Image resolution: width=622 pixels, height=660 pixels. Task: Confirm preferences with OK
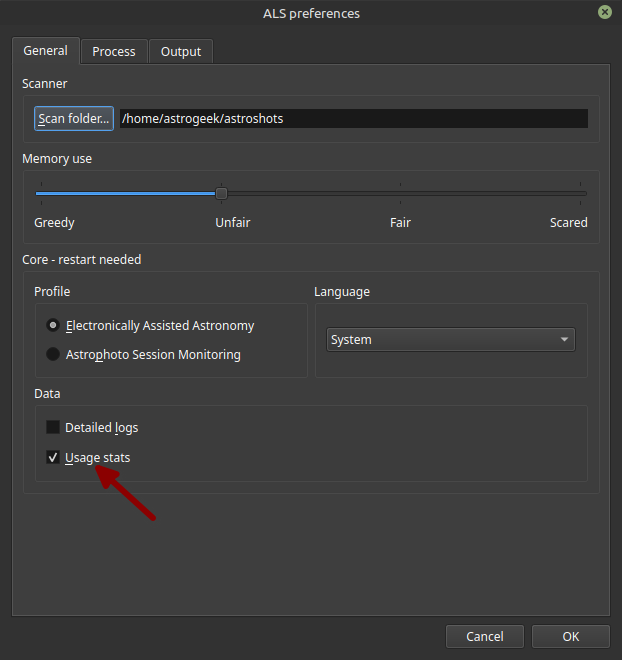click(x=571, y=636)
